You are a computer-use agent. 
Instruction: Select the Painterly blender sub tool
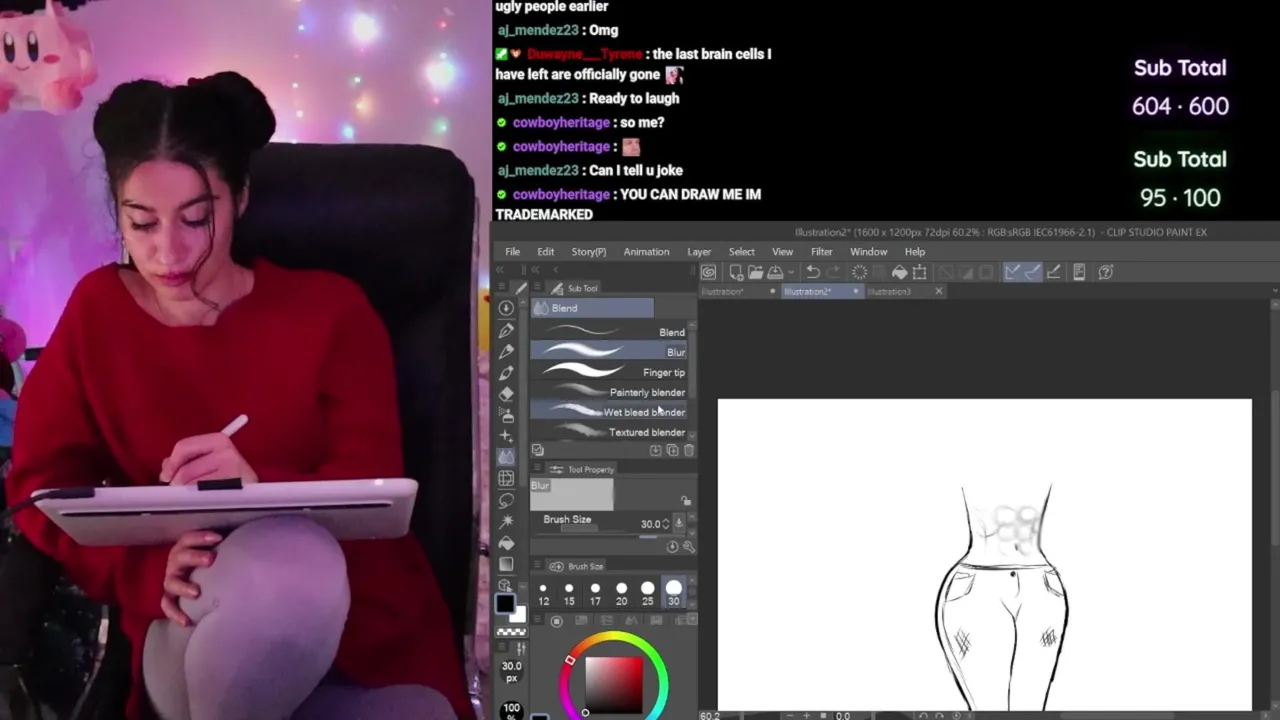tap(608, 392)
